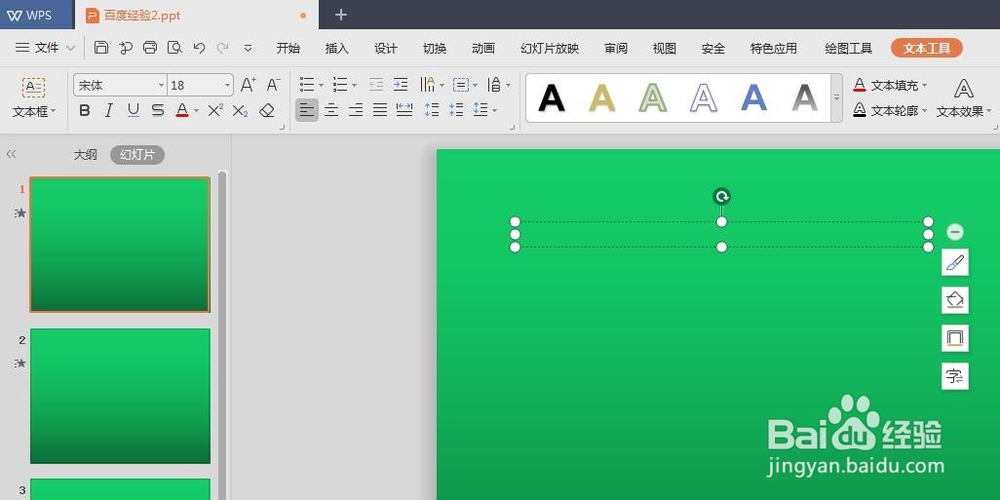Viewport: 1000px width, 500px height.
Task: Toggle Strikethrough formatting
Action: (158, 111)
